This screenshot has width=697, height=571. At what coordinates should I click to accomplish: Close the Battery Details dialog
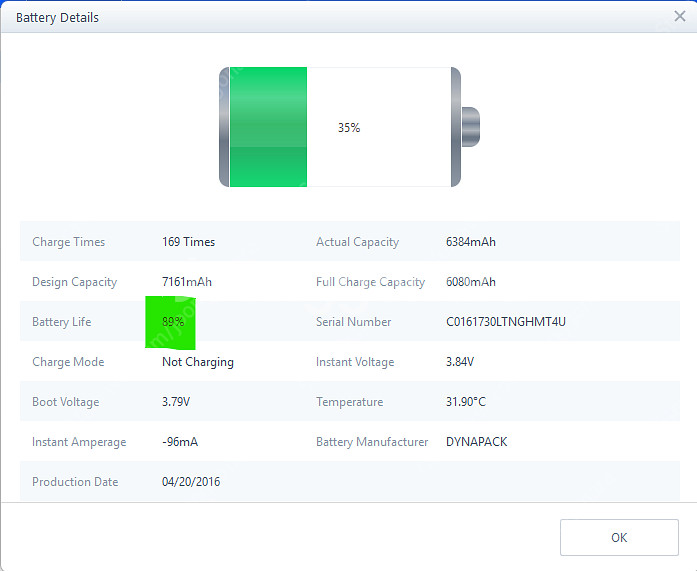(x=680, y=16)
